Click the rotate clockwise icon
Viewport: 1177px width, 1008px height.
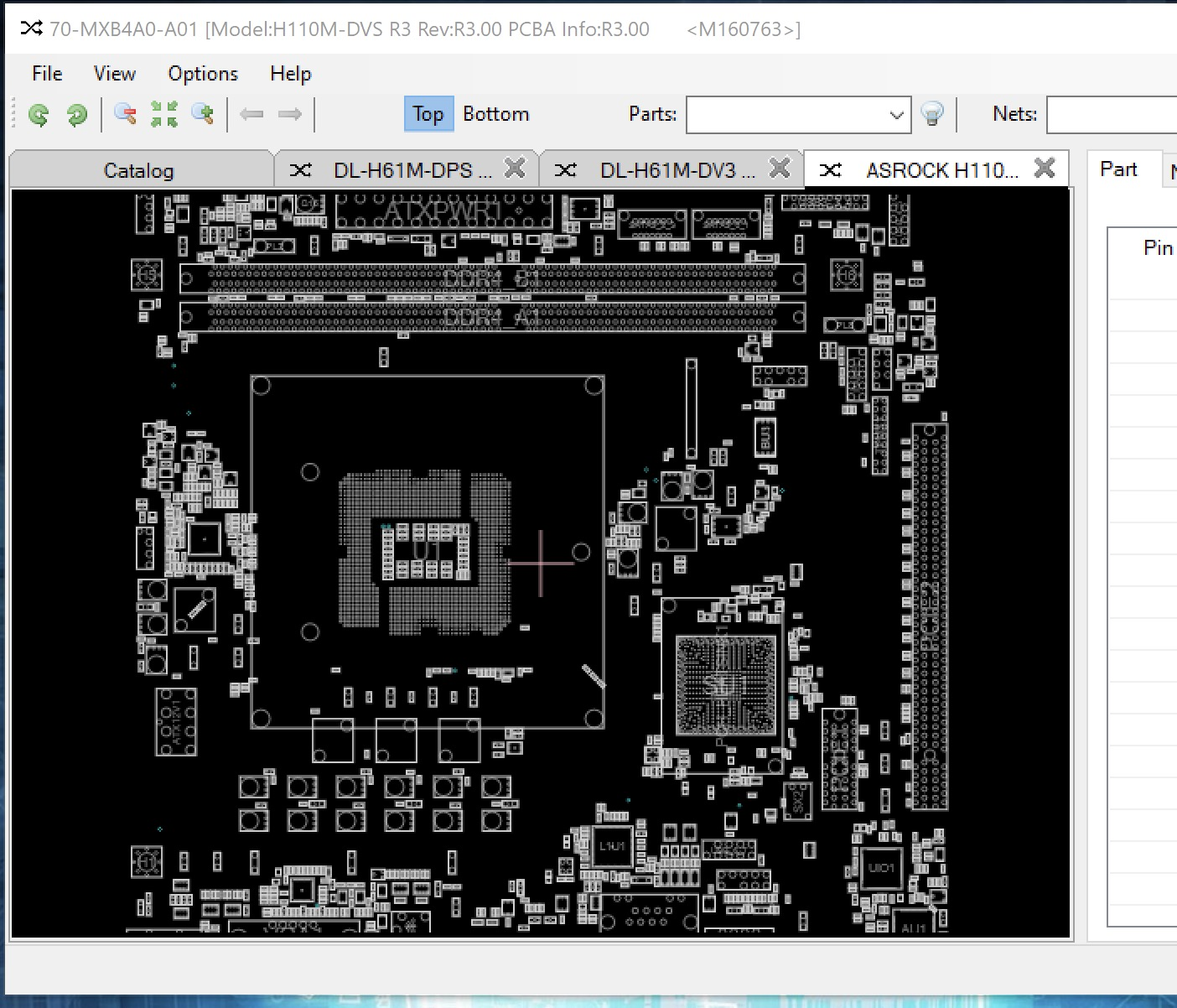click(x=76, y=115)
